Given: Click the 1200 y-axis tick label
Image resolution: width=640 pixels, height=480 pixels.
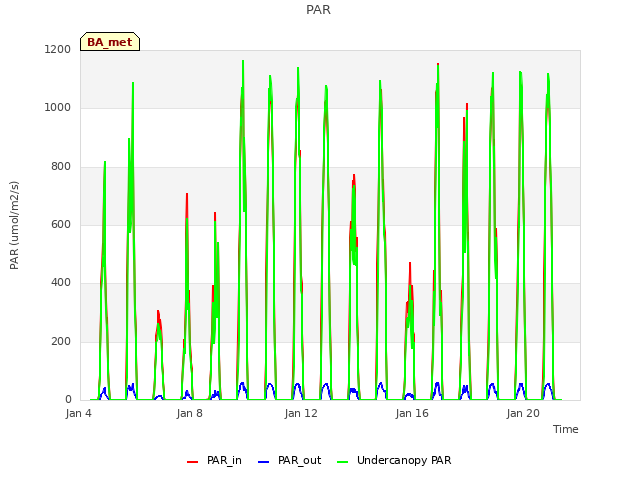Looking at the screenshot, I should (x=58, y=49).
